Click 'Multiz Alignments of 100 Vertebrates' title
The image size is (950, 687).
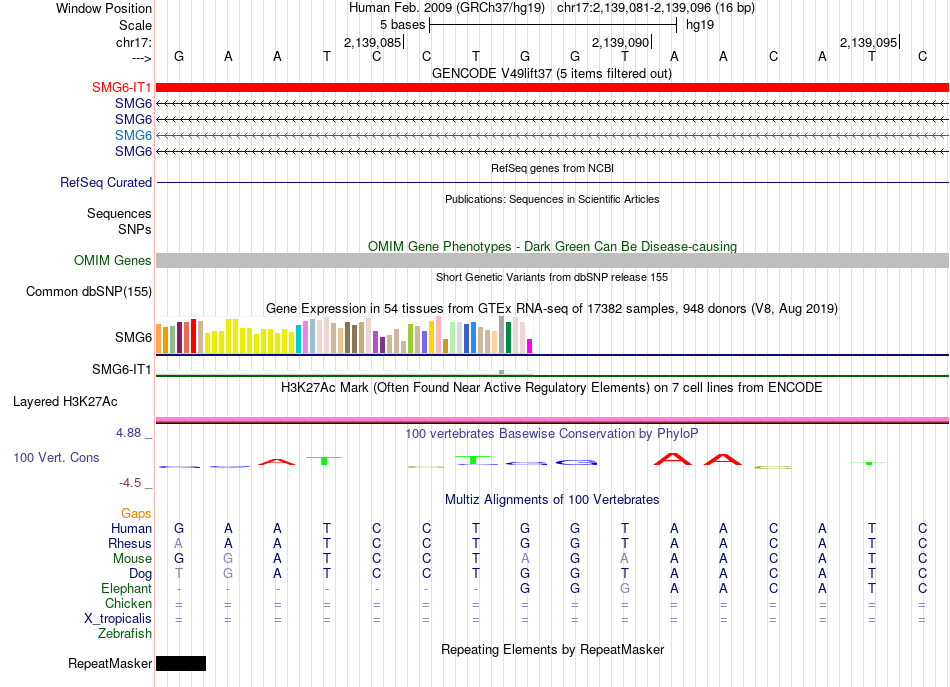tap(552, 500)
